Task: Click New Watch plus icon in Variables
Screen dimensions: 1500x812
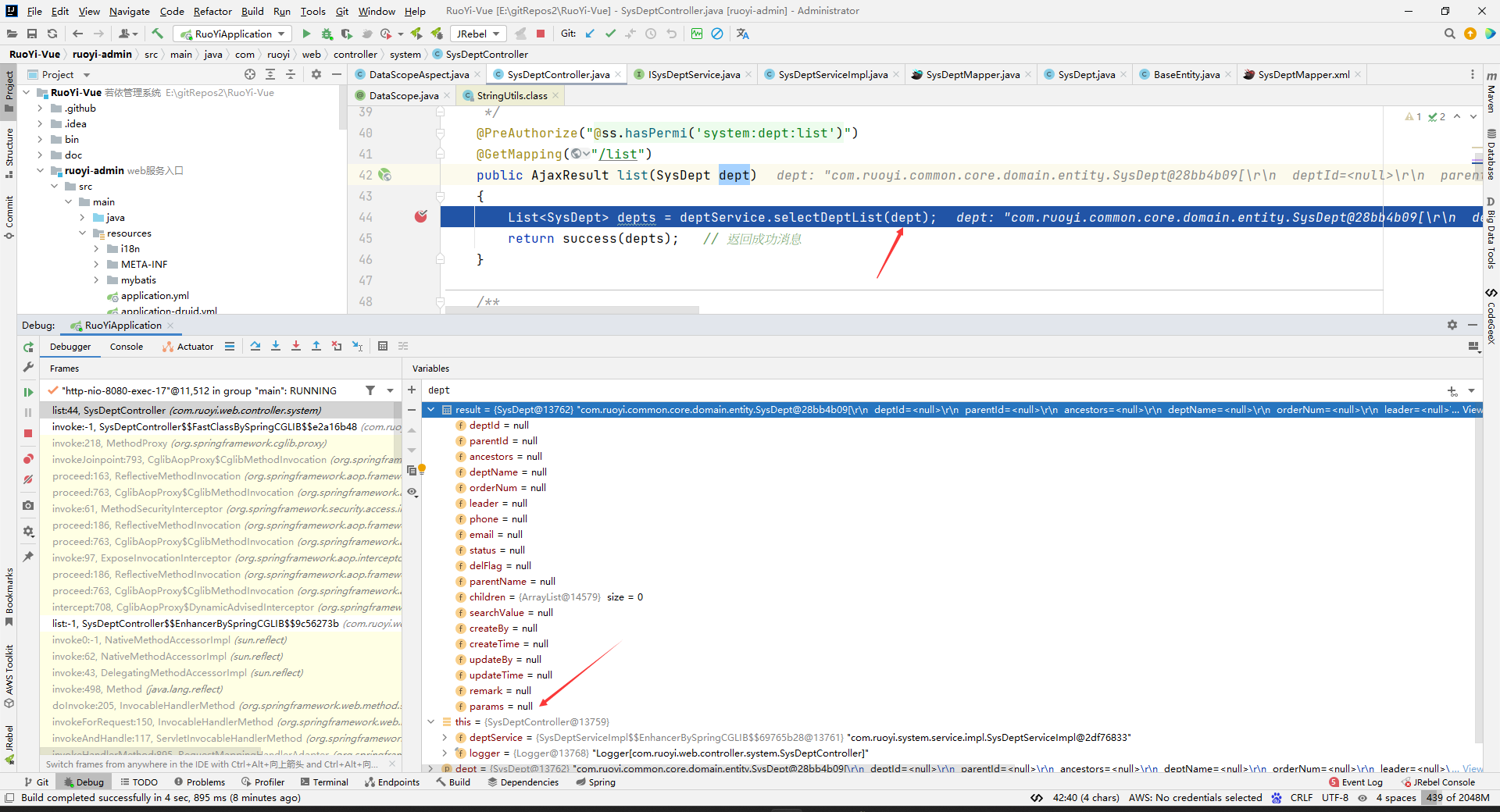Action: coord(412,390)
